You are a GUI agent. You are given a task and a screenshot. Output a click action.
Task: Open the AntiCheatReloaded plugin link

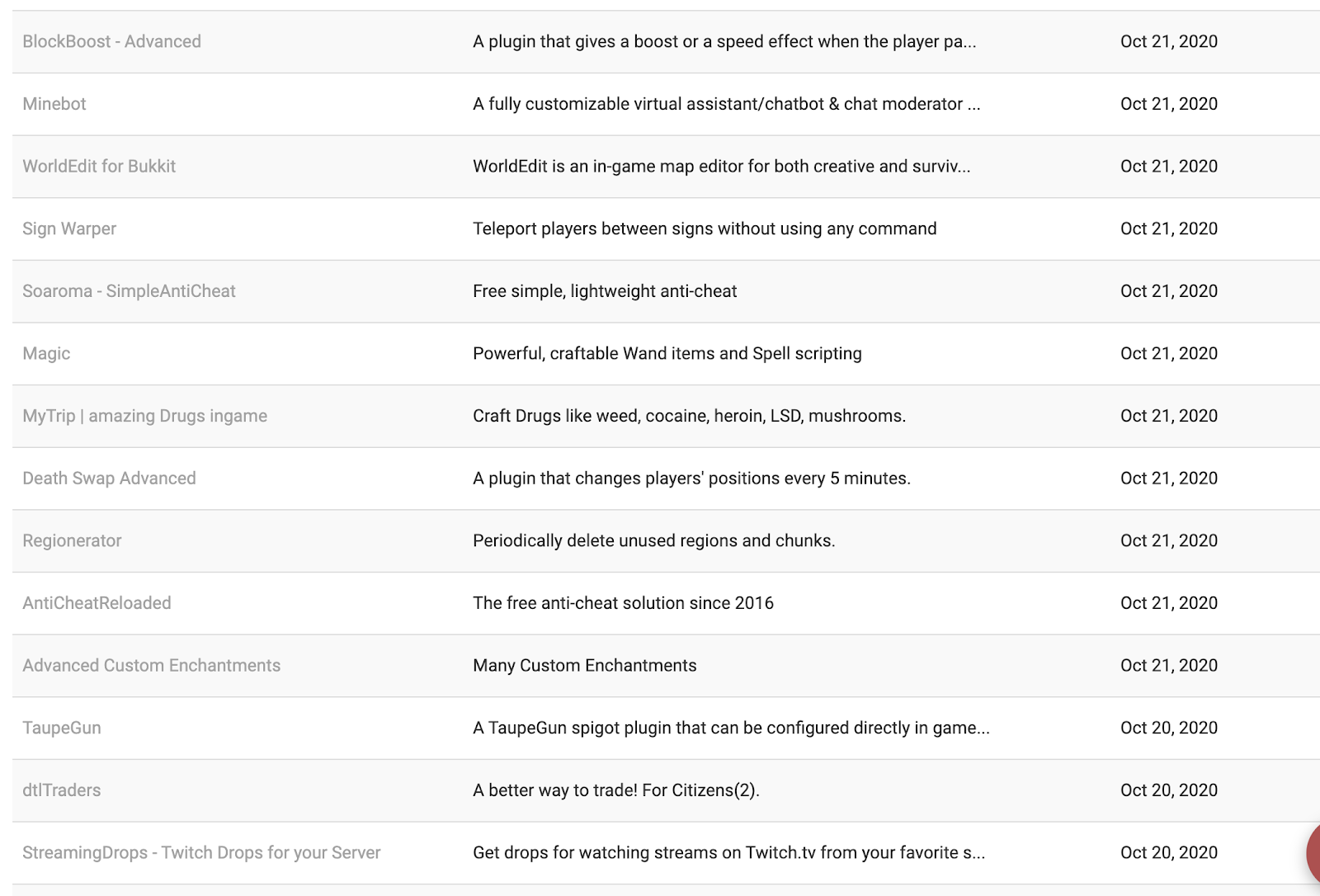[x=97, y=603]
